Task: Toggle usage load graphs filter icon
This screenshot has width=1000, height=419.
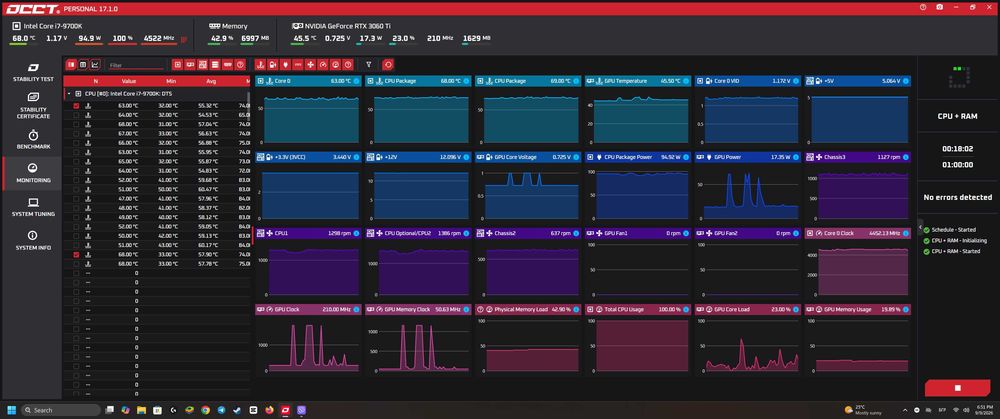Action: click(x=335, y=64)
